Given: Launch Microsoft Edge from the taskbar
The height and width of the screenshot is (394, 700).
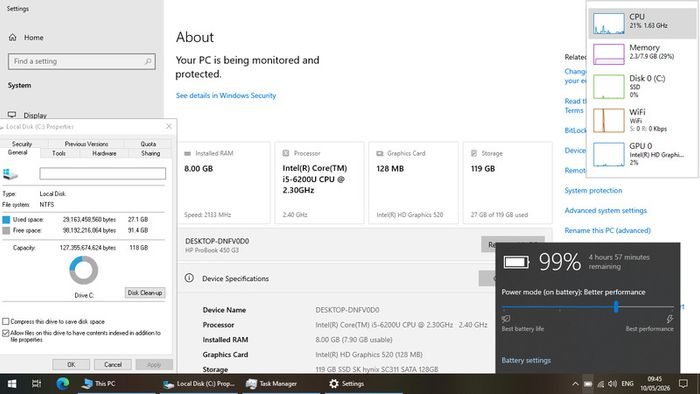Looking at the screenshot, I should click(x=62, y=383).
